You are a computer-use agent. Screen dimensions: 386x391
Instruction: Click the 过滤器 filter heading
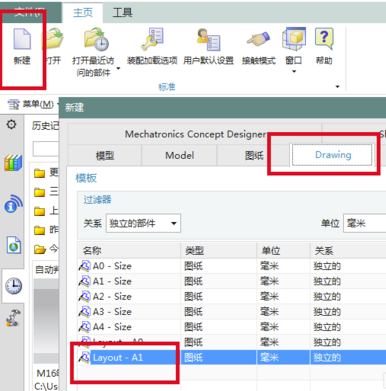[x=97, y=200]
